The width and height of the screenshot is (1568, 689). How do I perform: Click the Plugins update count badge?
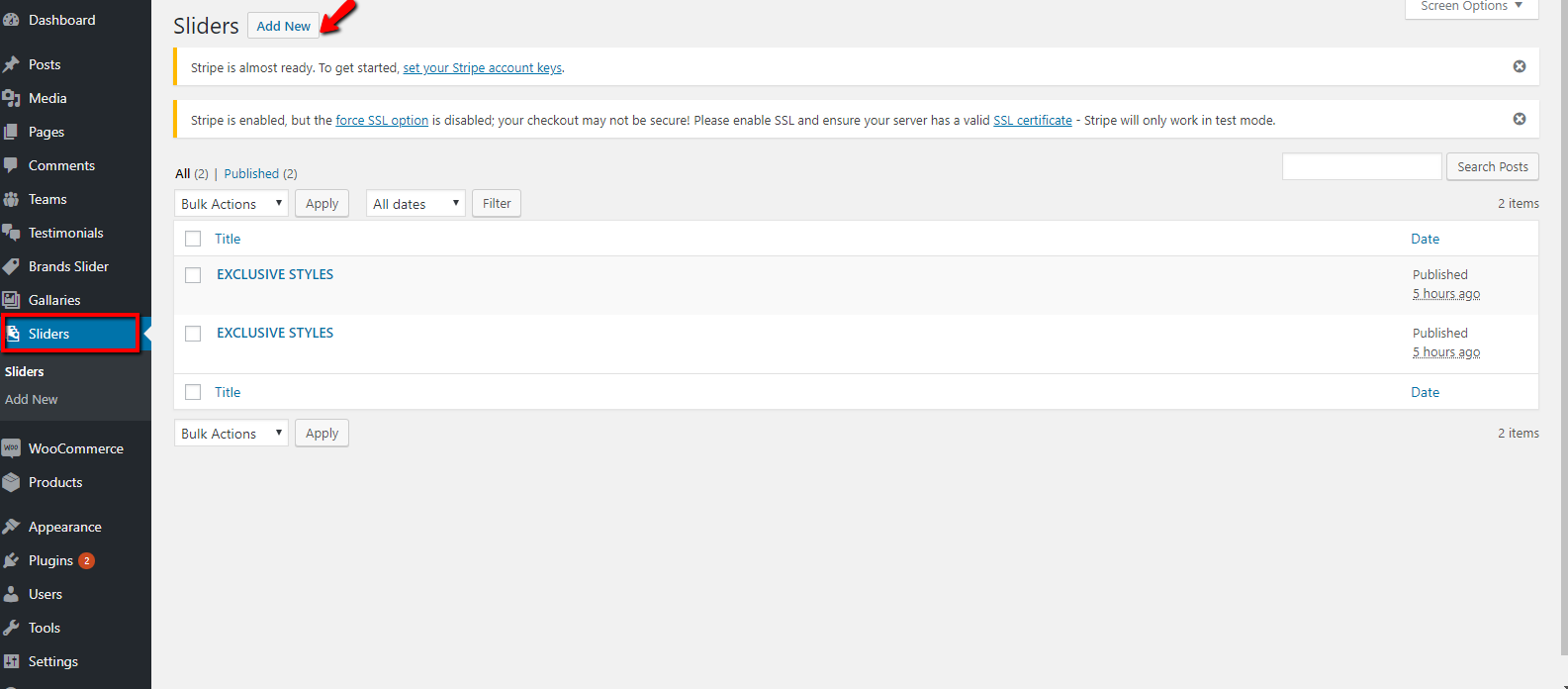pyautogui.click(x=87, y=560)
